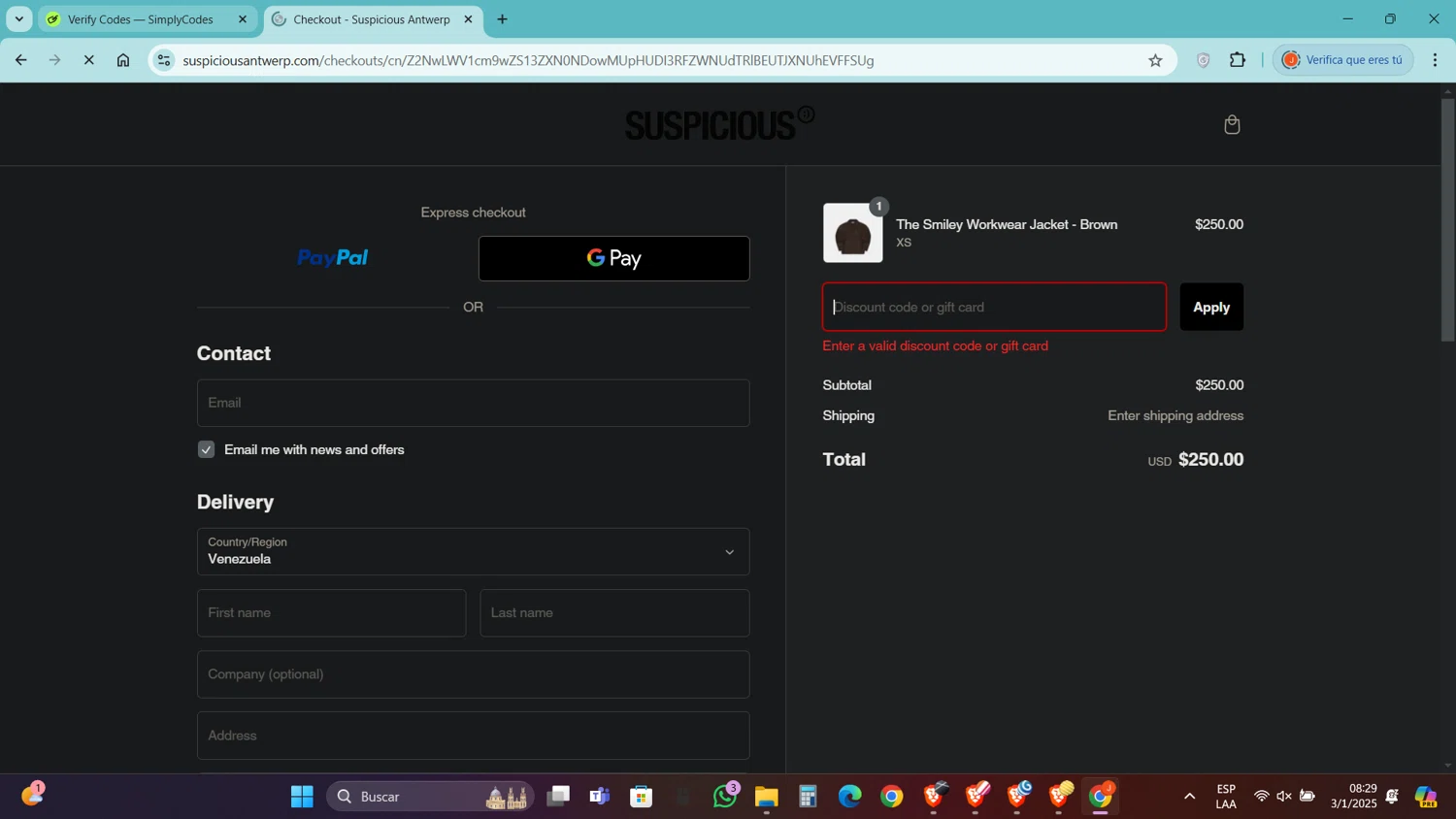This screenshot has width=1456, height=819.
Task: Open Calculator from the taskbar
Action: pyautogui.click(x=808, y=797)
